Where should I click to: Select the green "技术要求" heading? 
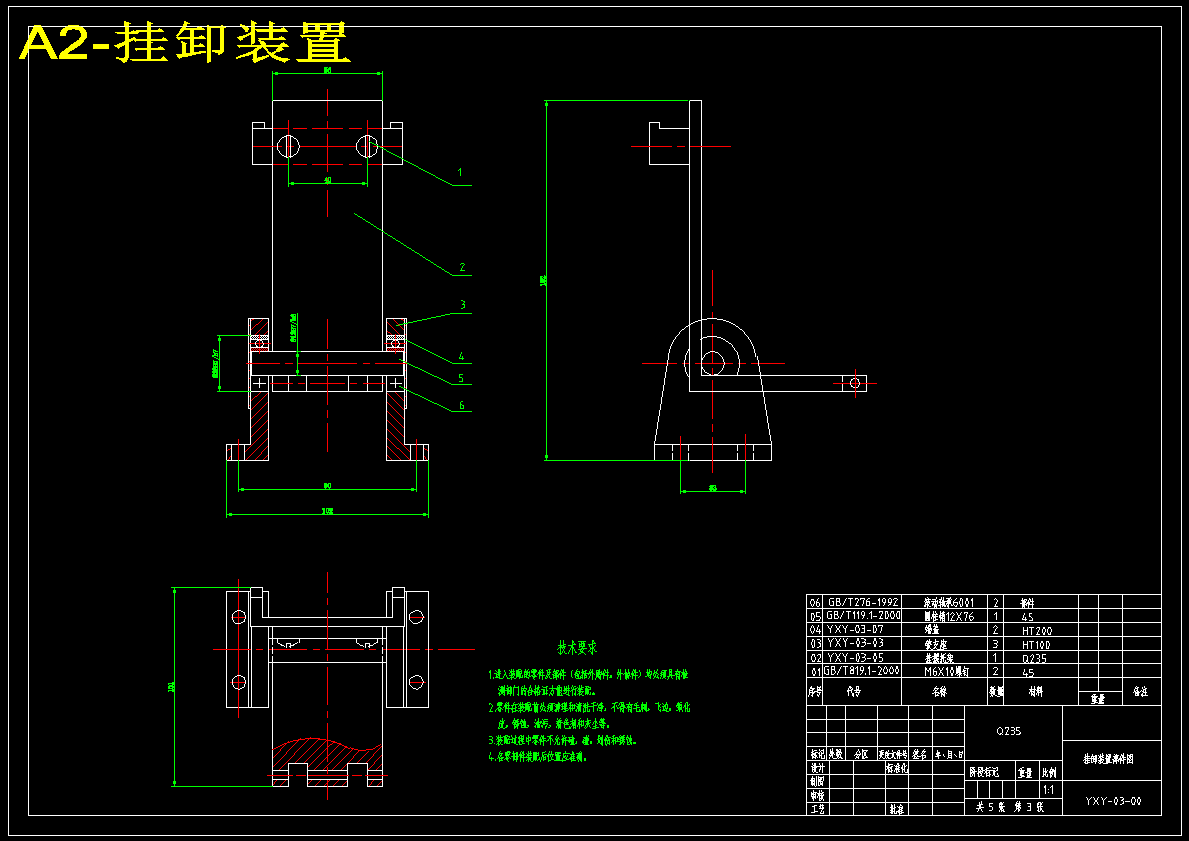click(x=578, y=648)
